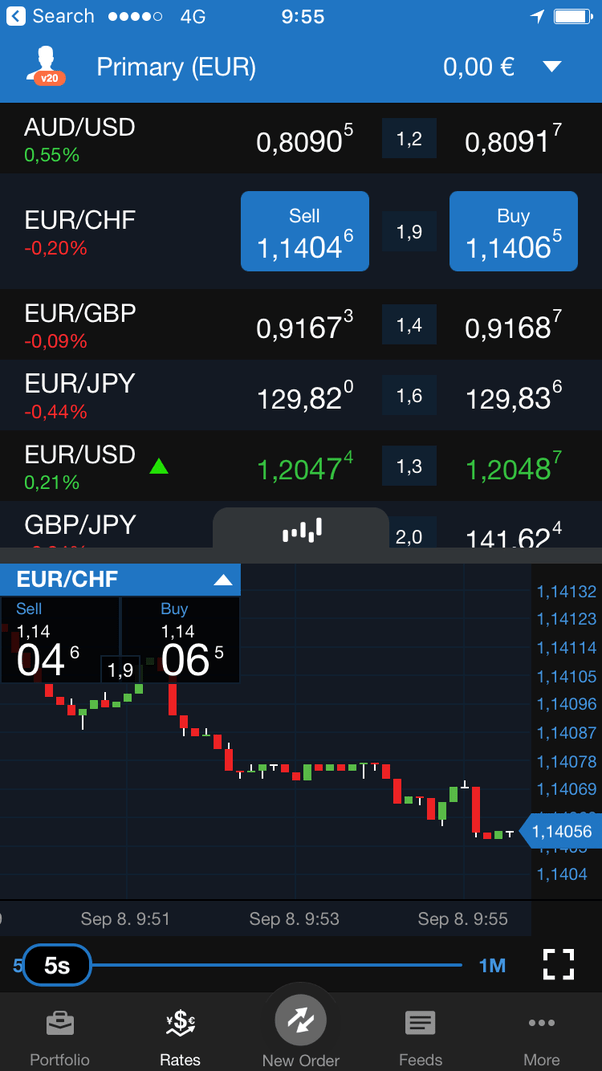Tap the location services arrow icon
Screen dimensions: 602x1071
[x=537, y=16]
